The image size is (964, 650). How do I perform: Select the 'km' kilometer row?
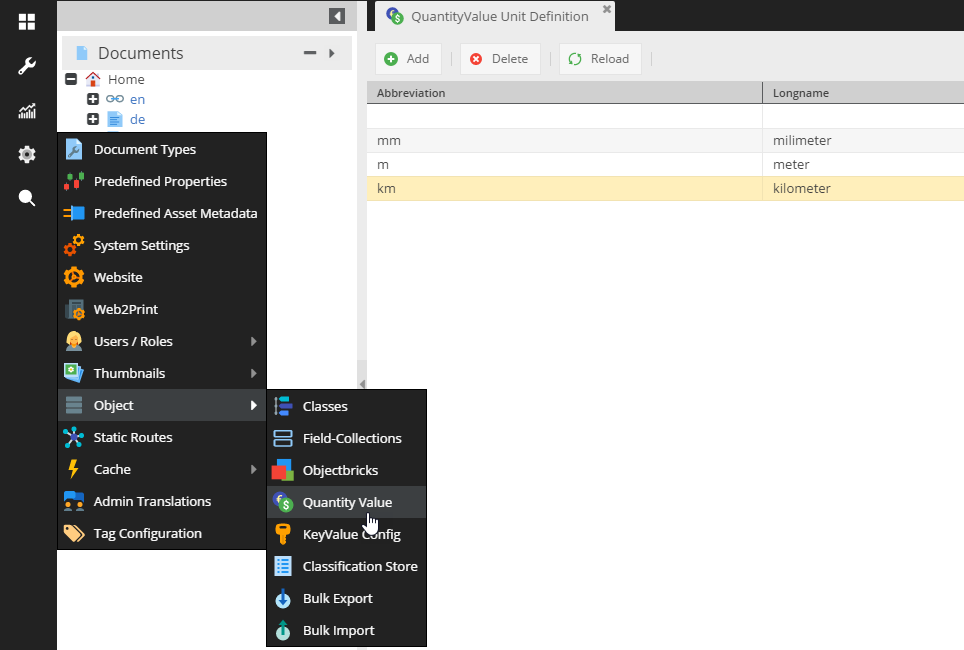[x=565, y=188]
